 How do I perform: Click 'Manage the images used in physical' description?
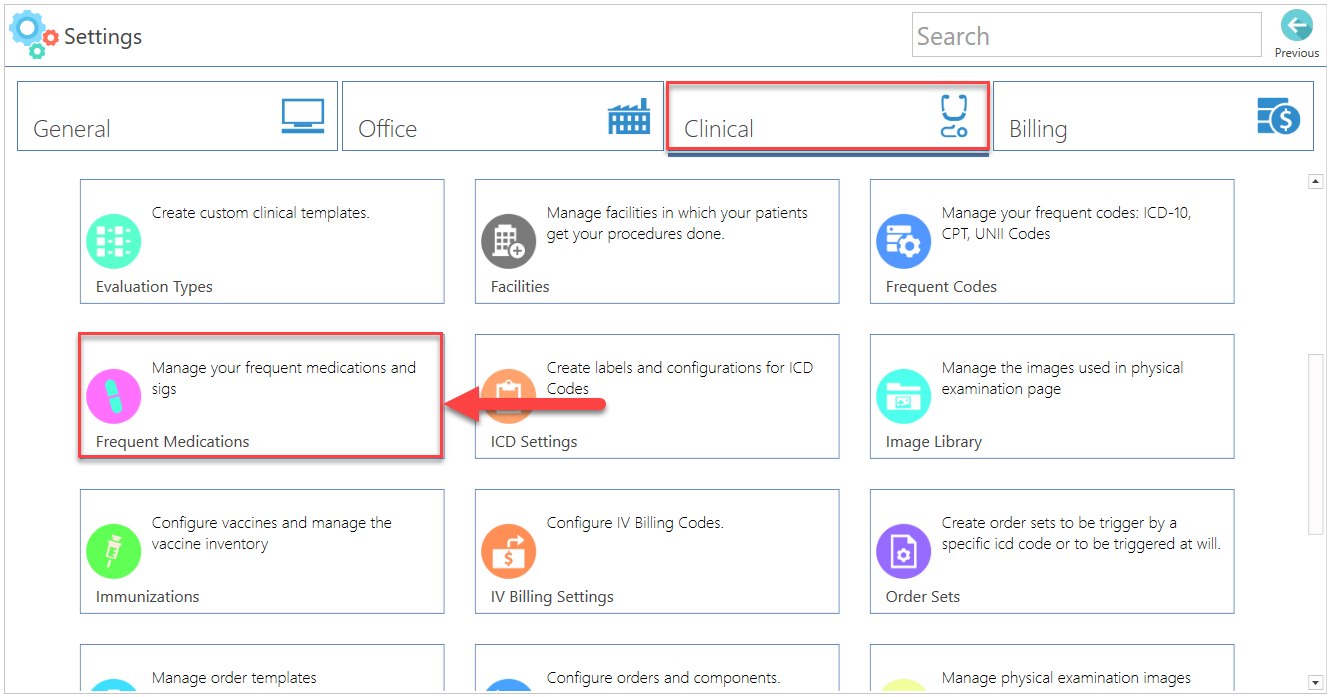click(1062, 378)
